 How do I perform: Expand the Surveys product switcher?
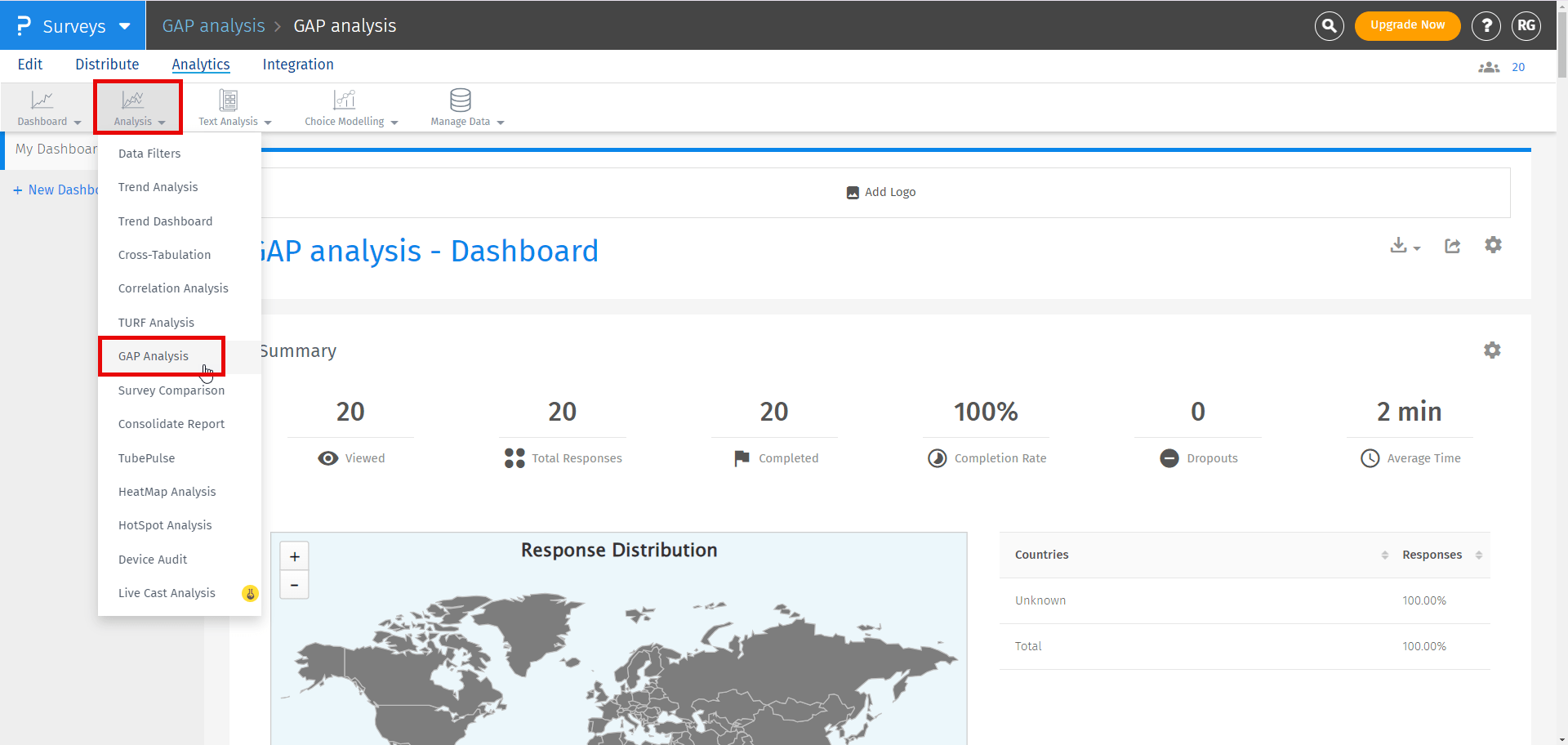pos(73,26)
